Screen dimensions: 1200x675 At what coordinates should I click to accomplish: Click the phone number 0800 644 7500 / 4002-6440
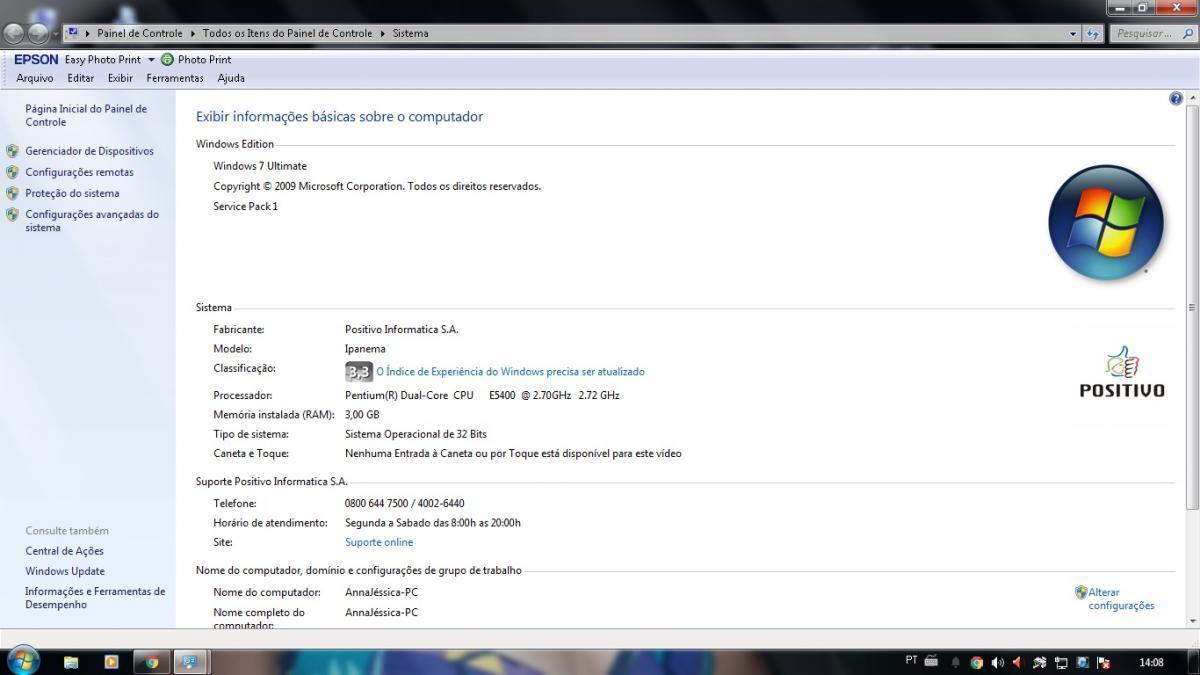point(405,503)
